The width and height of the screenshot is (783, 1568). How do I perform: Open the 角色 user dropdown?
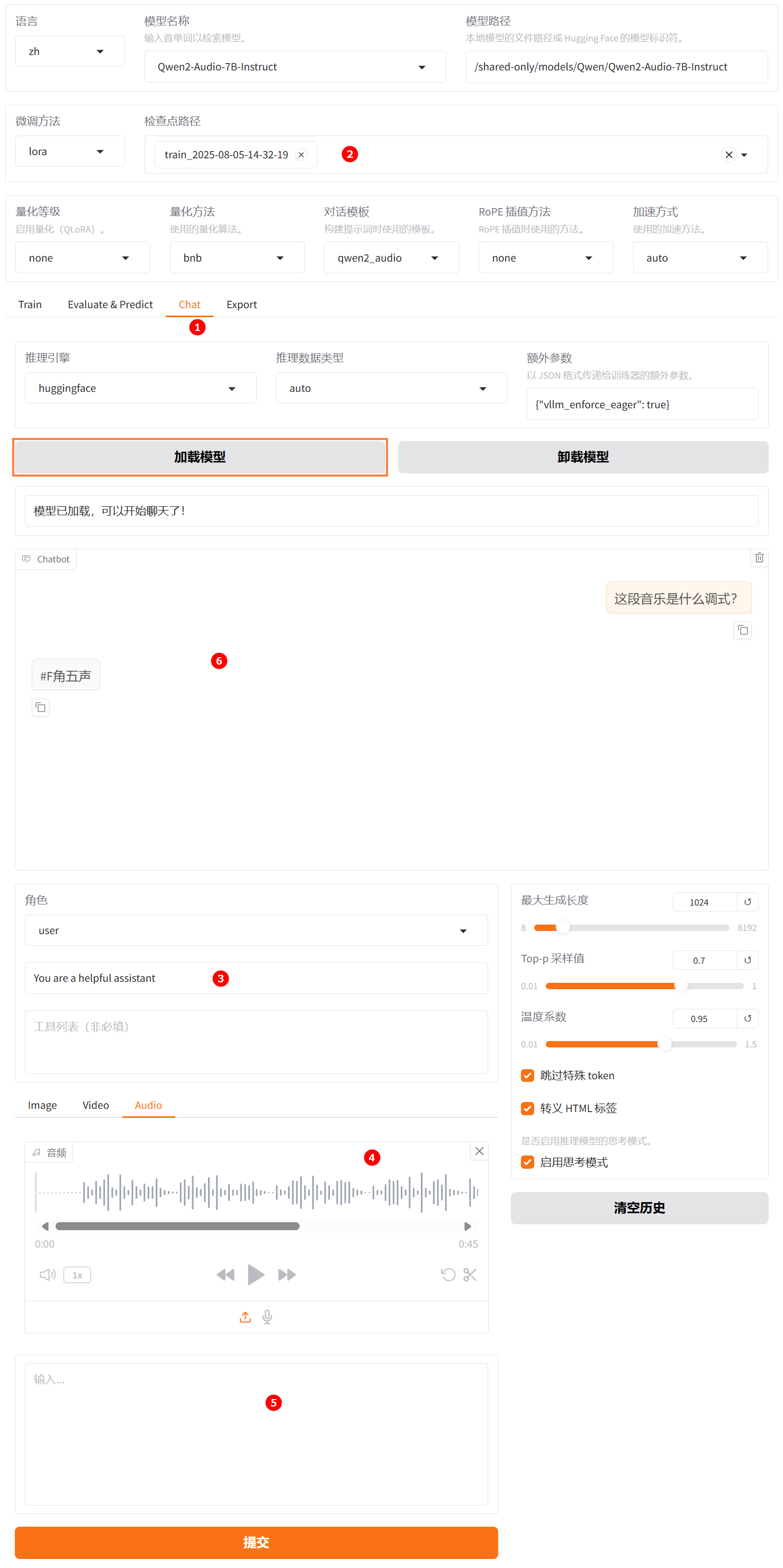point(256,930)
